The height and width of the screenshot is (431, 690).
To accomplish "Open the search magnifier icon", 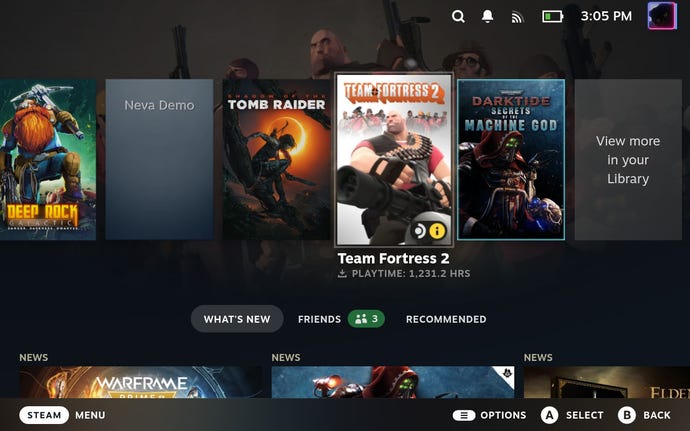I will (458, 16).
